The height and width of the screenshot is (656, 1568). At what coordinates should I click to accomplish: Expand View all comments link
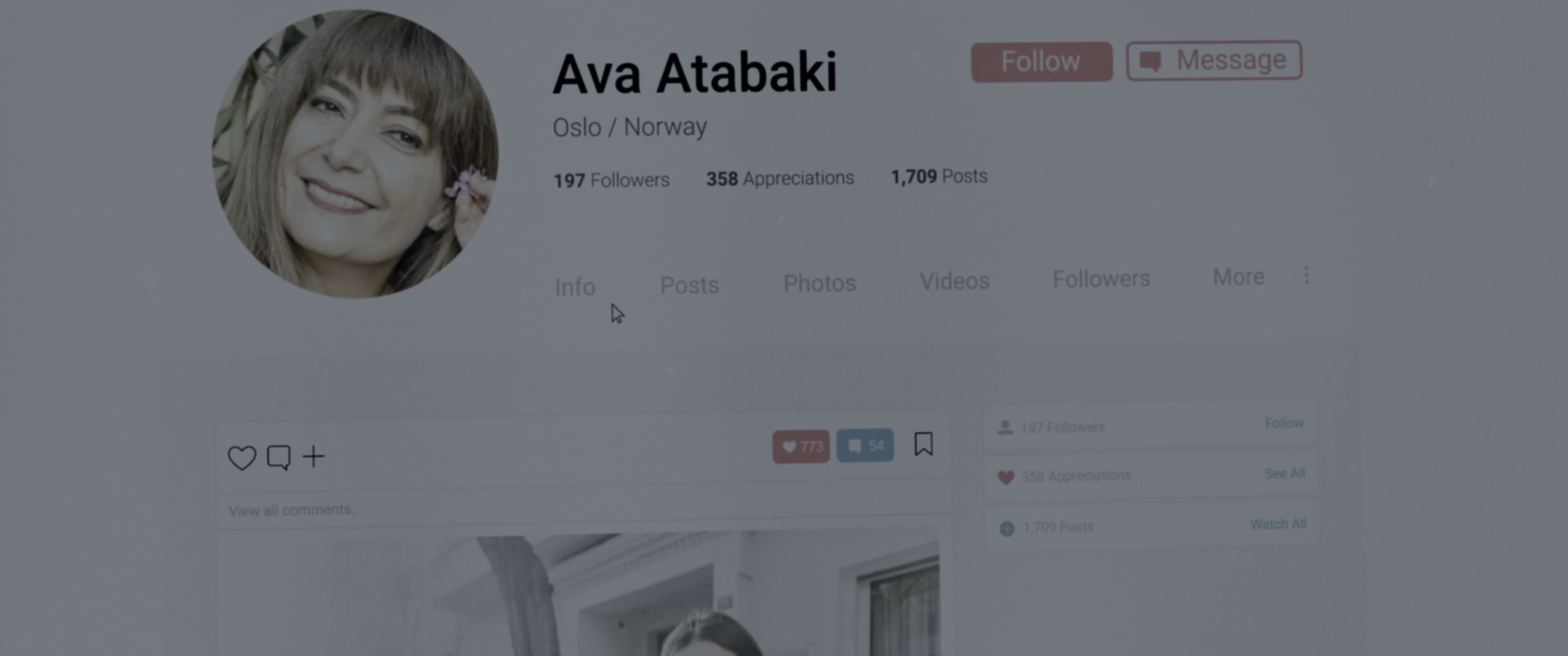pos(294,510)
